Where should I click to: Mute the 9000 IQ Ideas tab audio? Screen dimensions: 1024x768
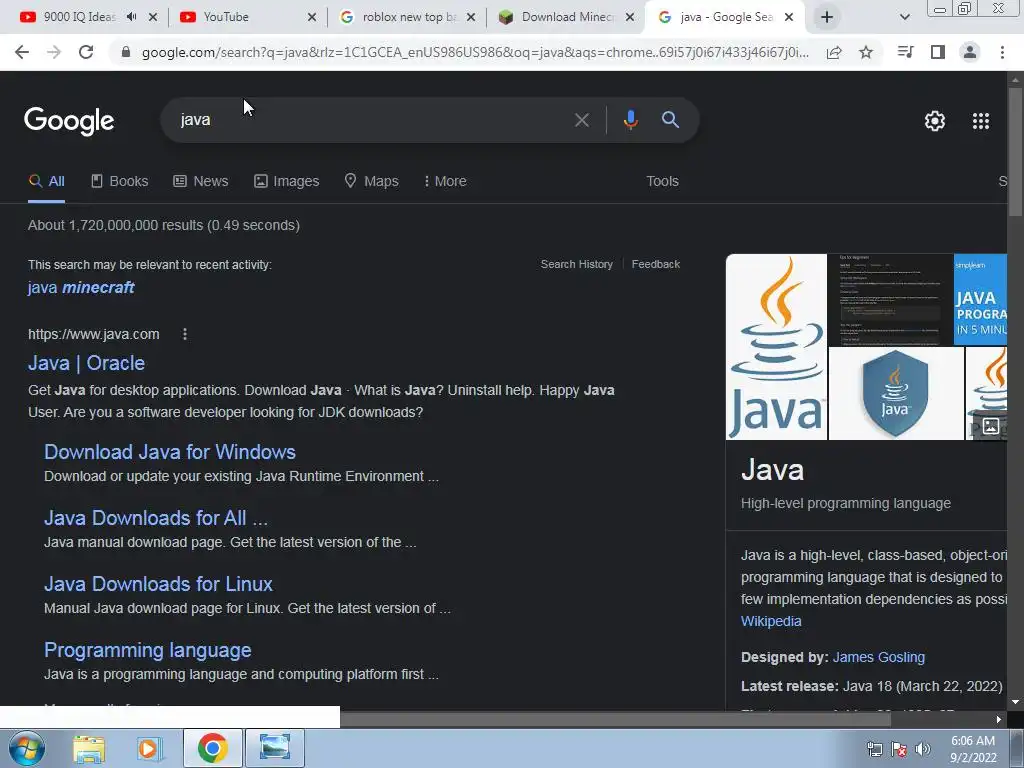[x=131, y=17]
